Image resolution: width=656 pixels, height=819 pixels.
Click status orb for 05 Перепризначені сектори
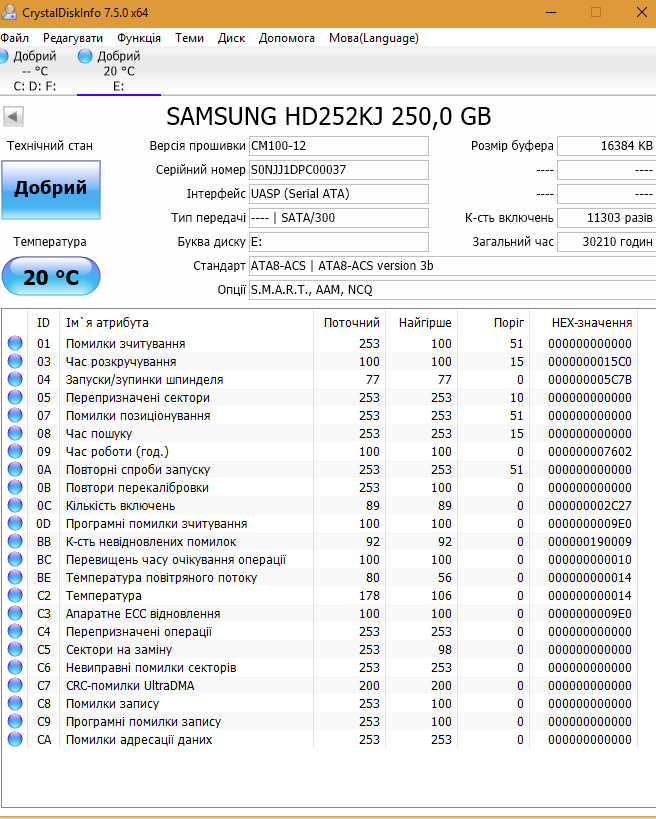pos(15,397)
